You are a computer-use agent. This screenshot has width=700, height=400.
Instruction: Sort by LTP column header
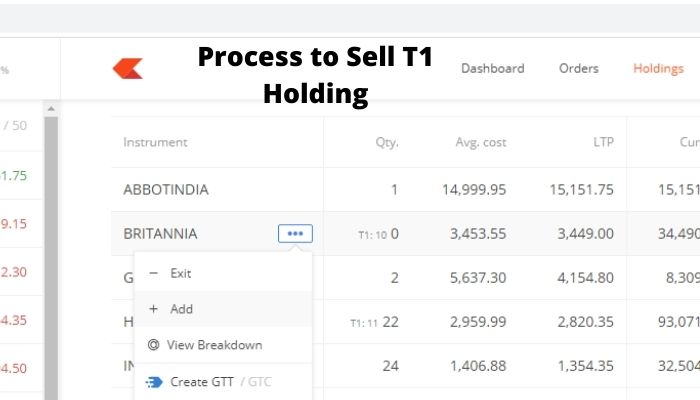coord(604,142)
